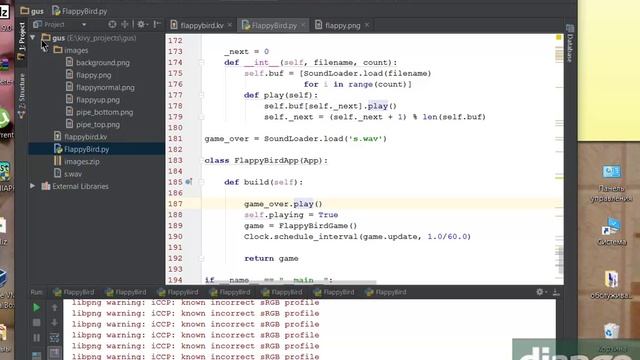Collapse the fold marker at line 177
Viewport: 640px width, 360px height.
pyautogui.click(x=201, y=95)
